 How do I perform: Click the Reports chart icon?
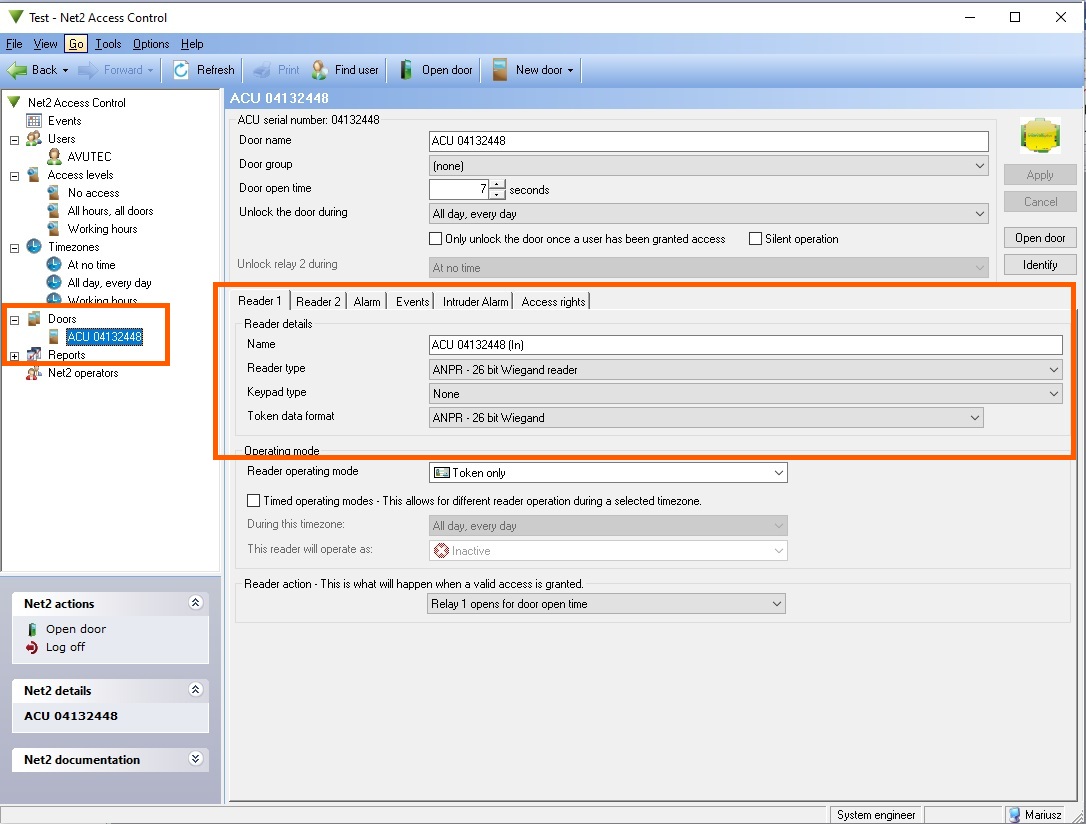click(34, 355)
